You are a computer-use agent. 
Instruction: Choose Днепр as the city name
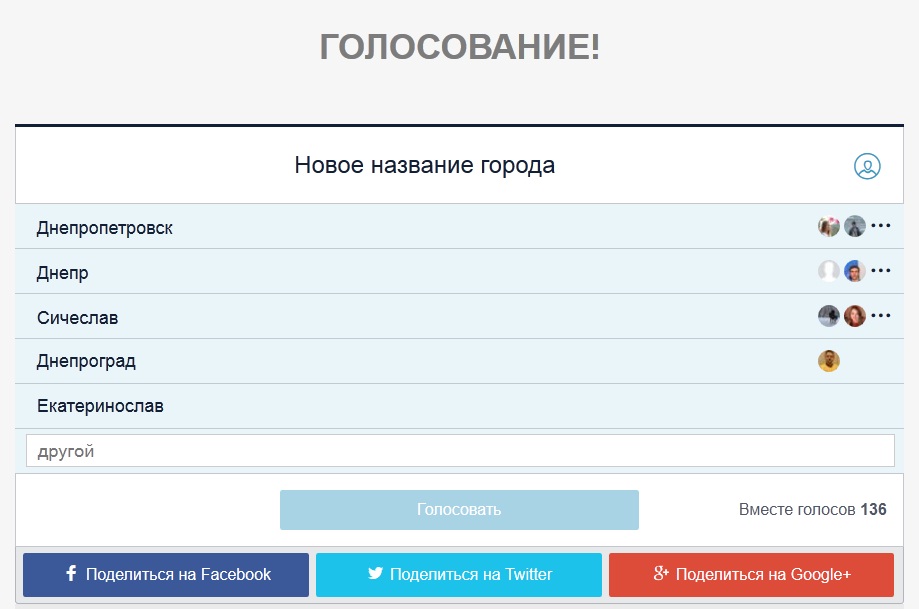click(63, 273)
